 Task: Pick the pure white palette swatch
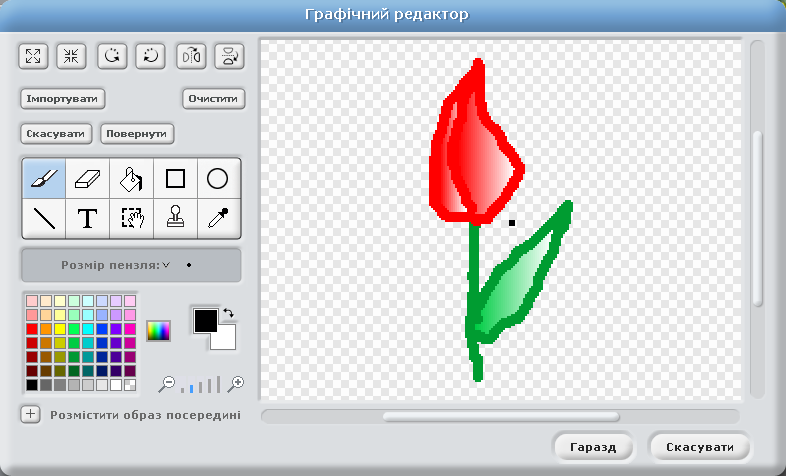tap(116, 385)
